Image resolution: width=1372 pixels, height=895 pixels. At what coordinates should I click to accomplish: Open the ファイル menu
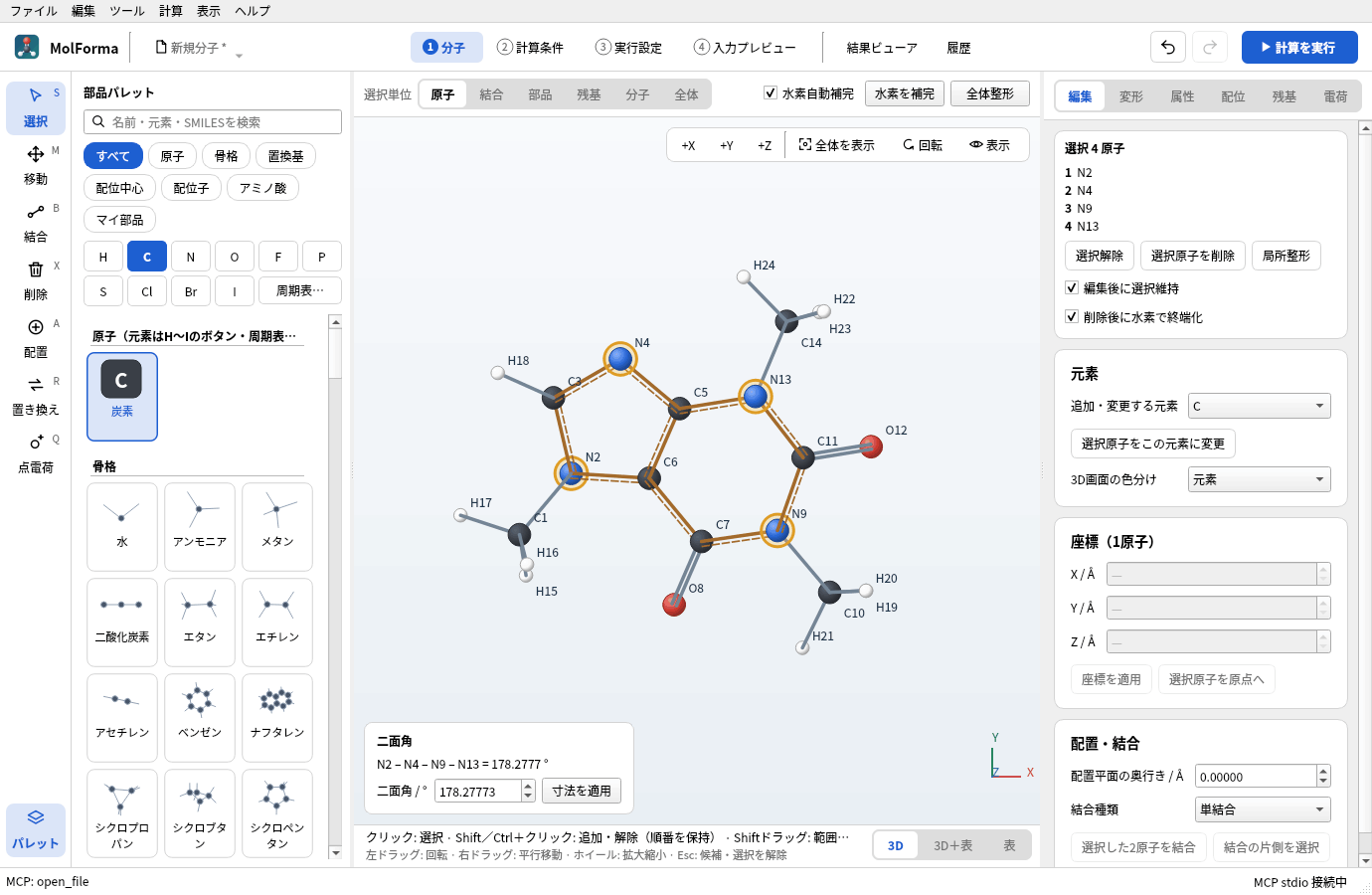pyautogui.click(x=34, y=11)
